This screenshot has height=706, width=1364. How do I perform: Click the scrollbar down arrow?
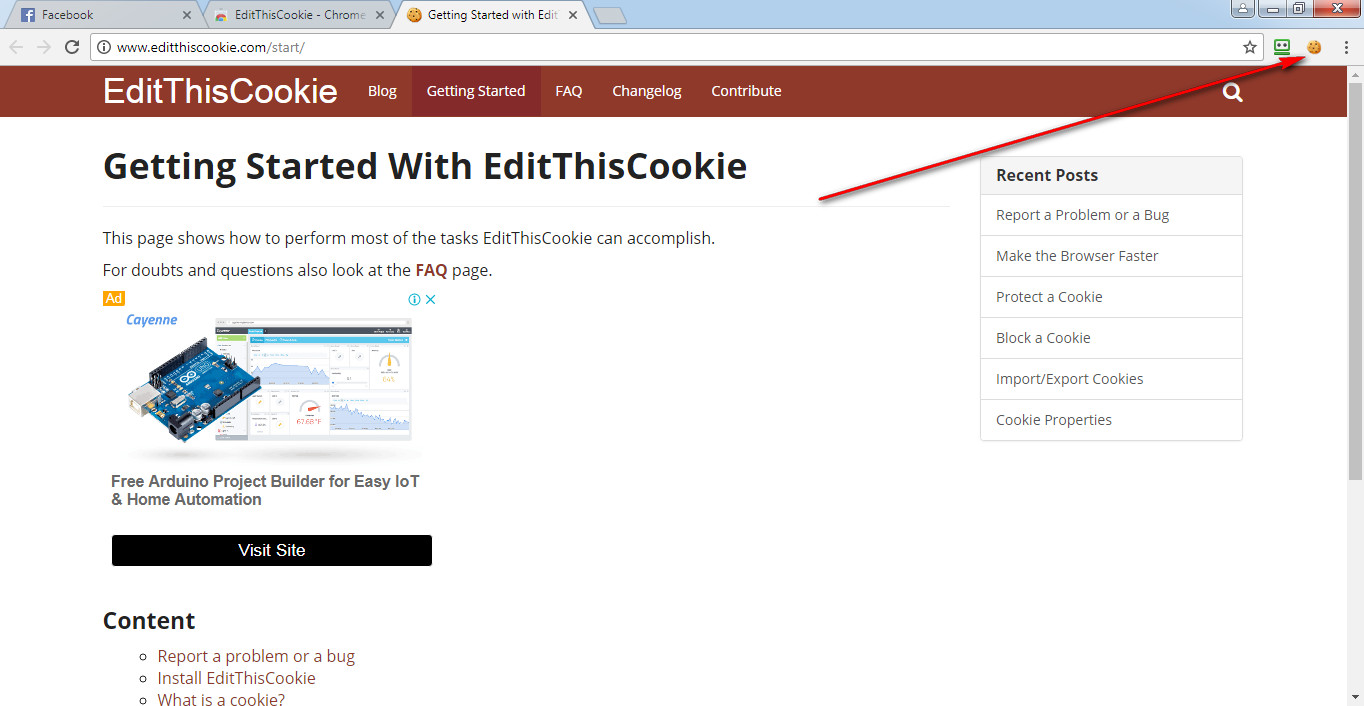[1355, 697]
